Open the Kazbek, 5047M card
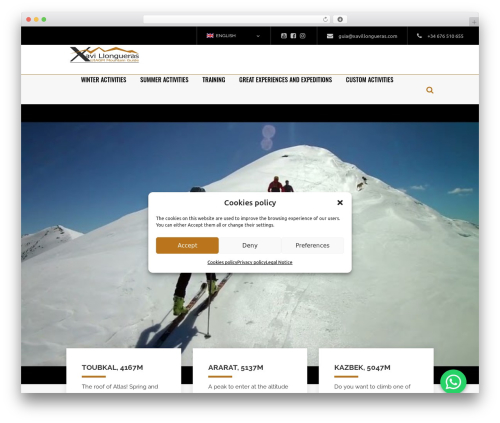The height and width of the screenshot is (423, 500). pyautogui.click(x=376, y=371)
